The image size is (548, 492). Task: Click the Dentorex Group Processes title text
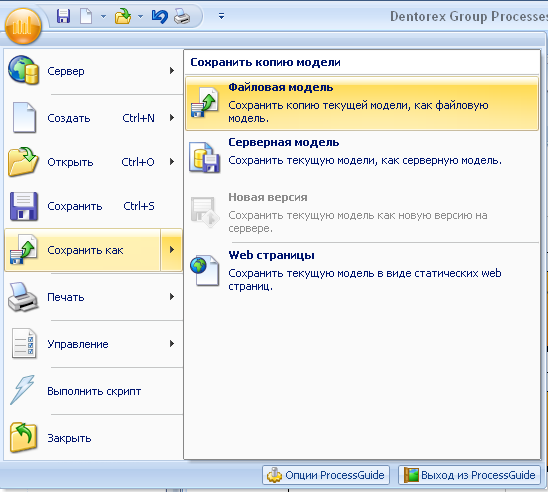click(469, 16)
